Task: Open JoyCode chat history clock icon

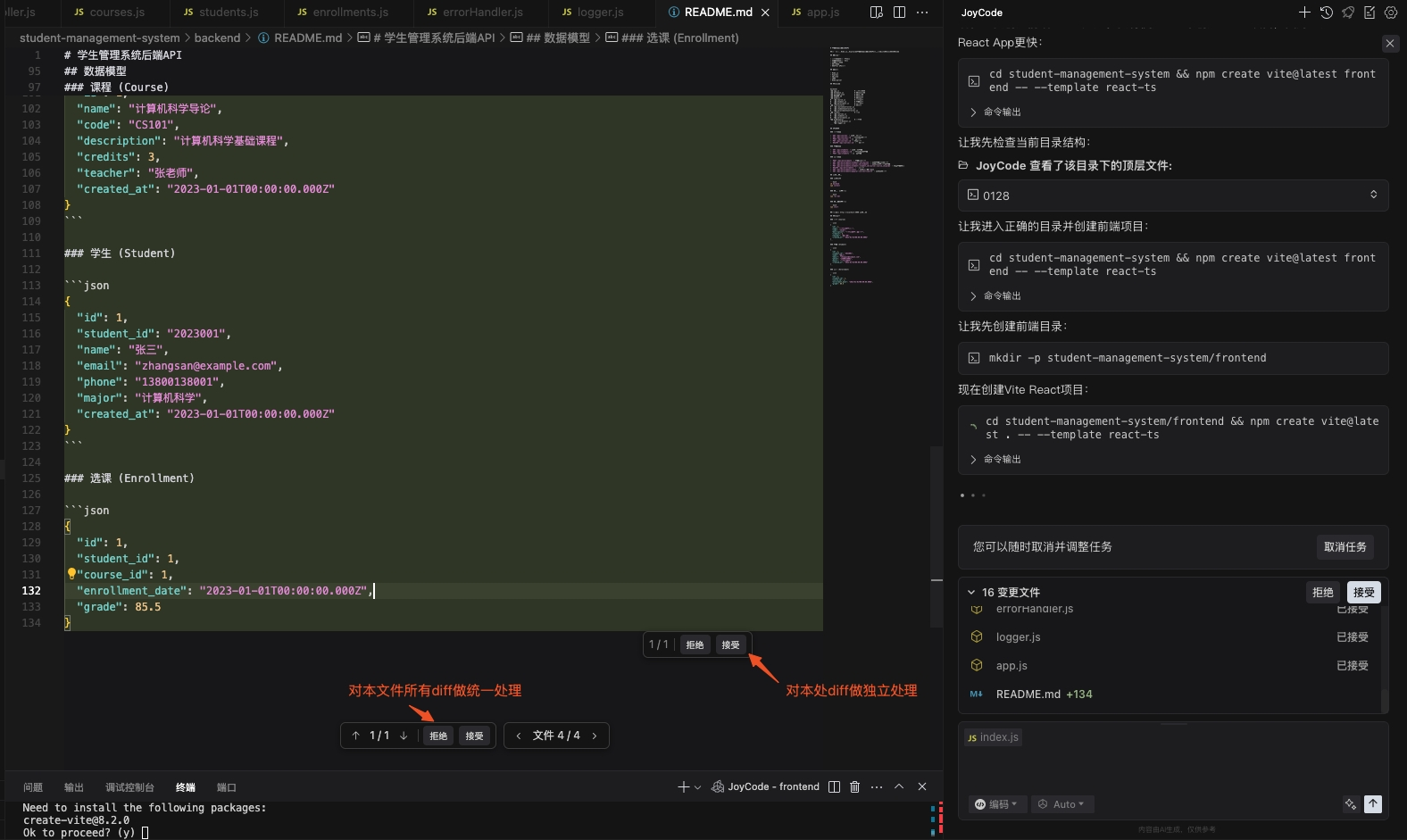Action: tap(1327, 12)
